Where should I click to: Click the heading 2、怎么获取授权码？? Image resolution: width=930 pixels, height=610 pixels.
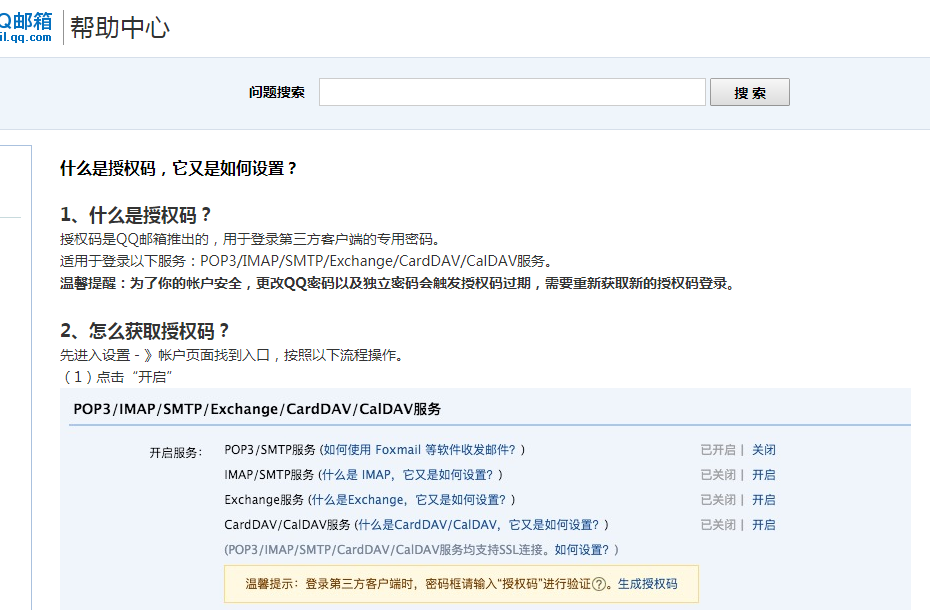pos(145,331)
